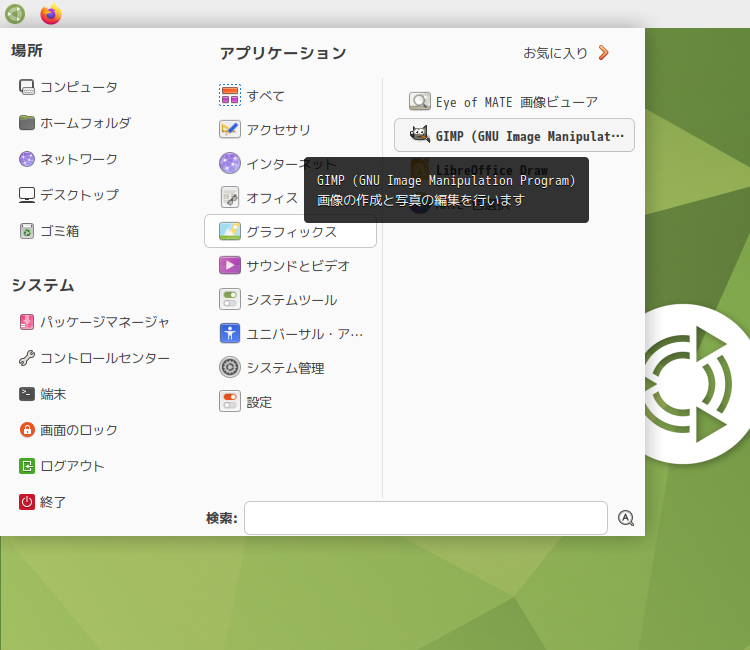Open デスクトップ folder entry
The width and height of the screenshot is (750, 650).
(69, 195)
